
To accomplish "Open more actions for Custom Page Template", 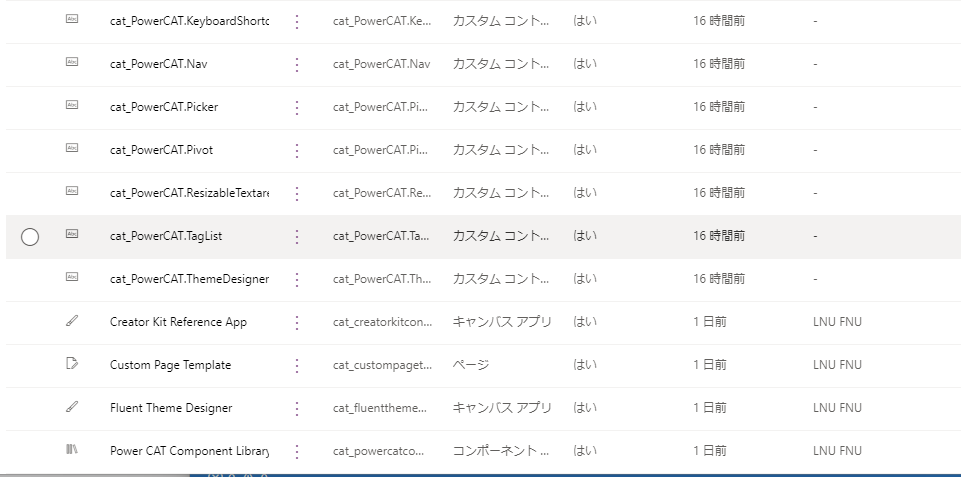I will (x=297, y=365).
